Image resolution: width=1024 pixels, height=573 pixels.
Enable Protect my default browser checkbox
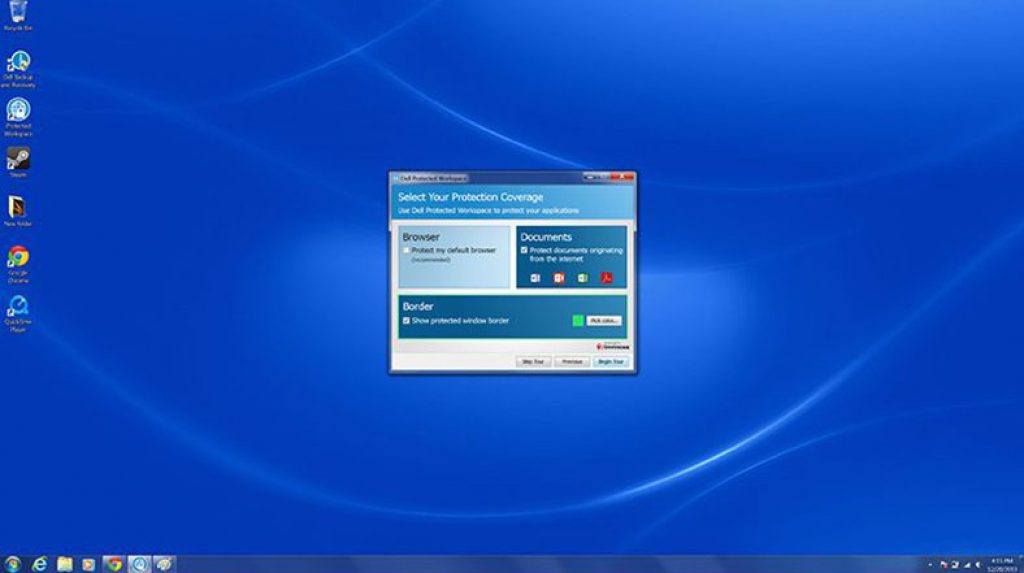pyautogui.click(x=406, y=250)
